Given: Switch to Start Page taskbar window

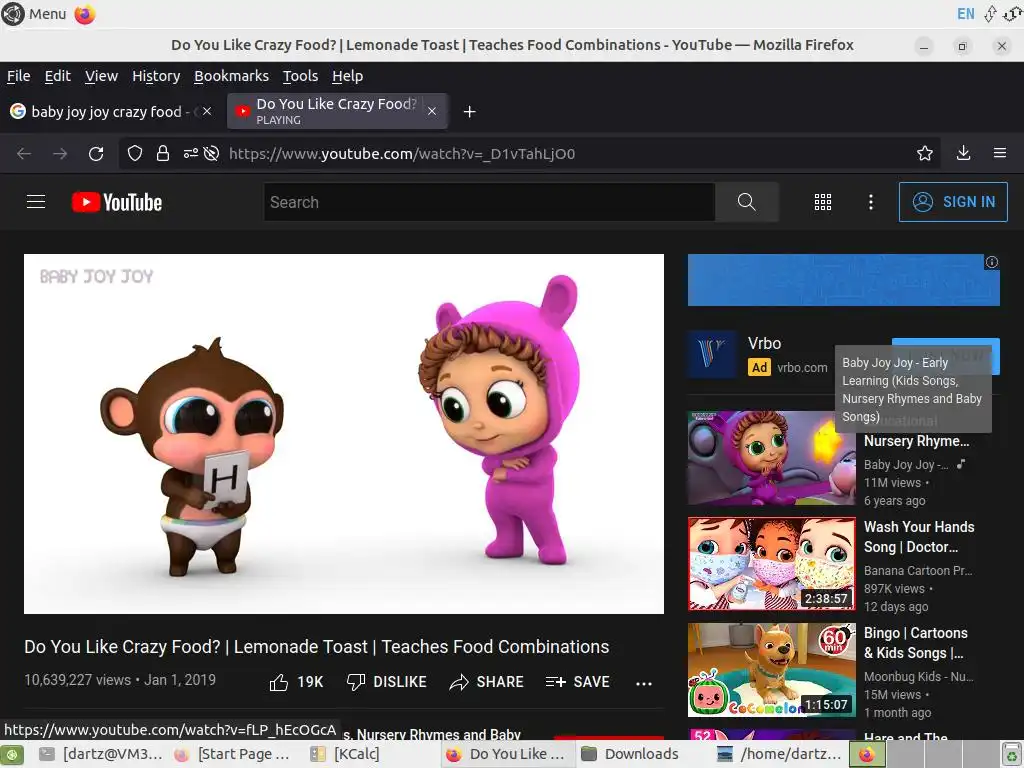Looking at the screenshot, I should click(x=232, y=754).
